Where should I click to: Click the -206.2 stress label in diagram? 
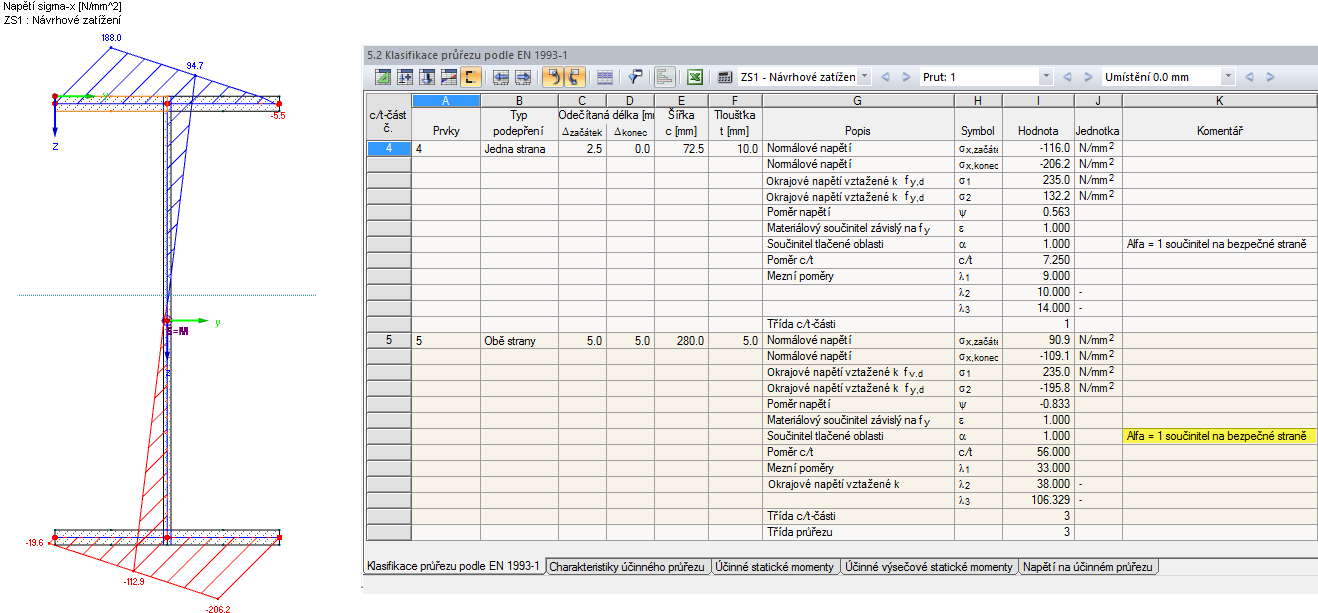[219, 608]
